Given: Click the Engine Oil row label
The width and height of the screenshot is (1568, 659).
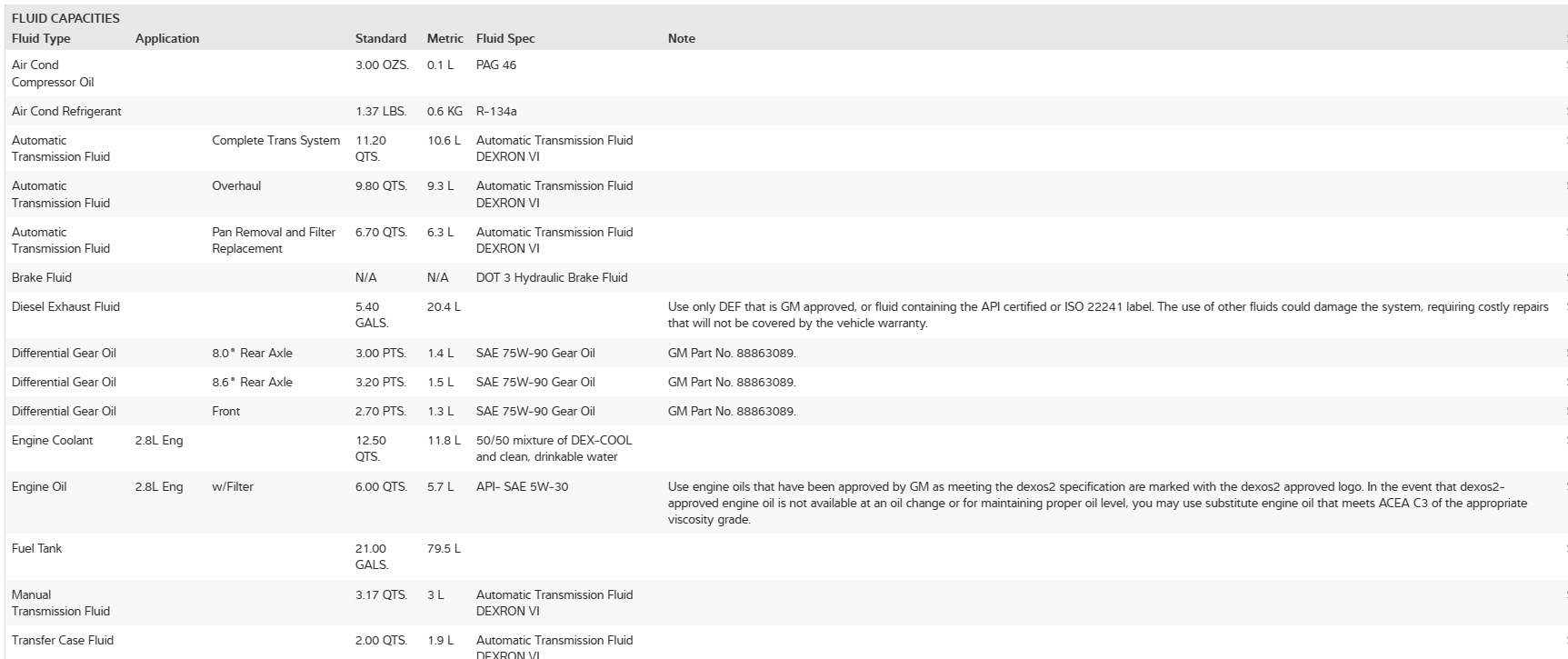Looking at the screenshot, I should pyautogui.click(x=39, y=486).
